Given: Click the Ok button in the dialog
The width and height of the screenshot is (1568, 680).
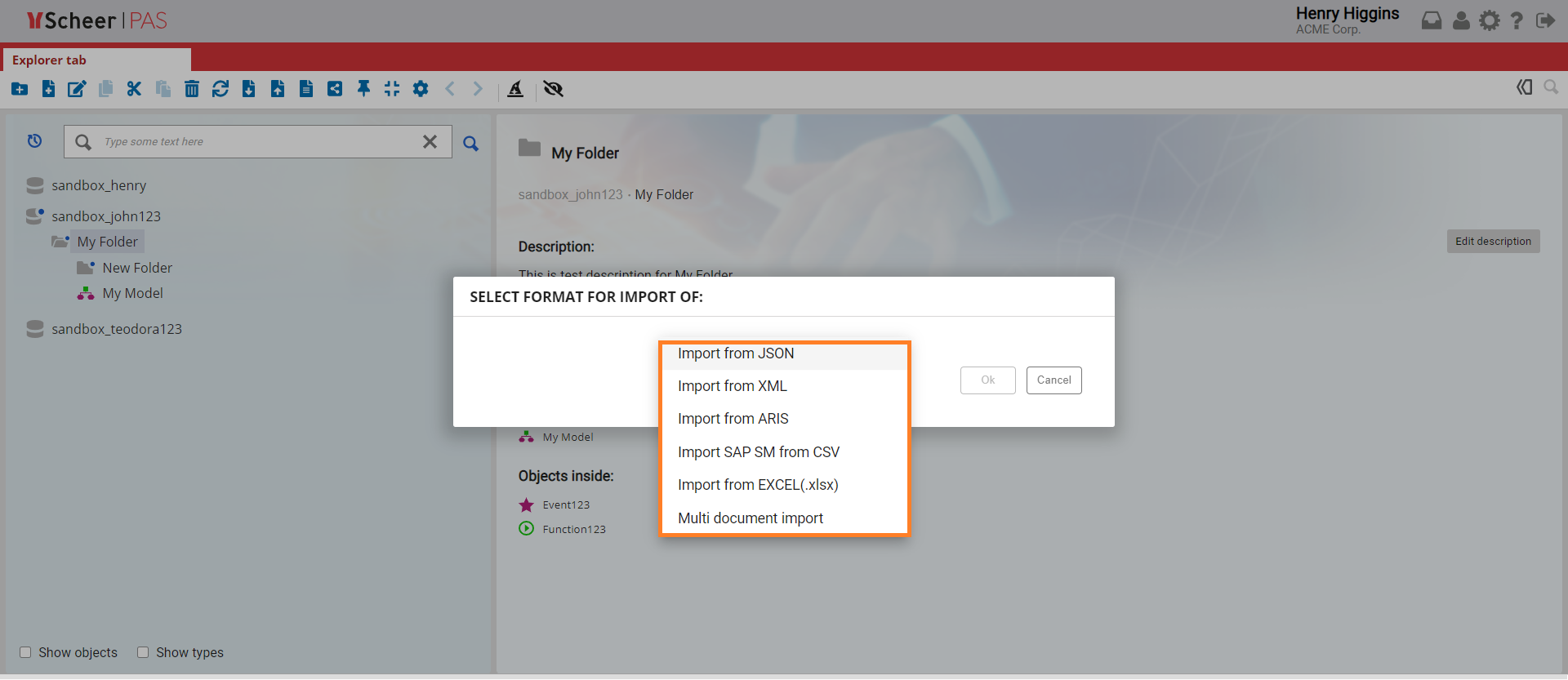Looking at the screenshot, I should 988,380.
